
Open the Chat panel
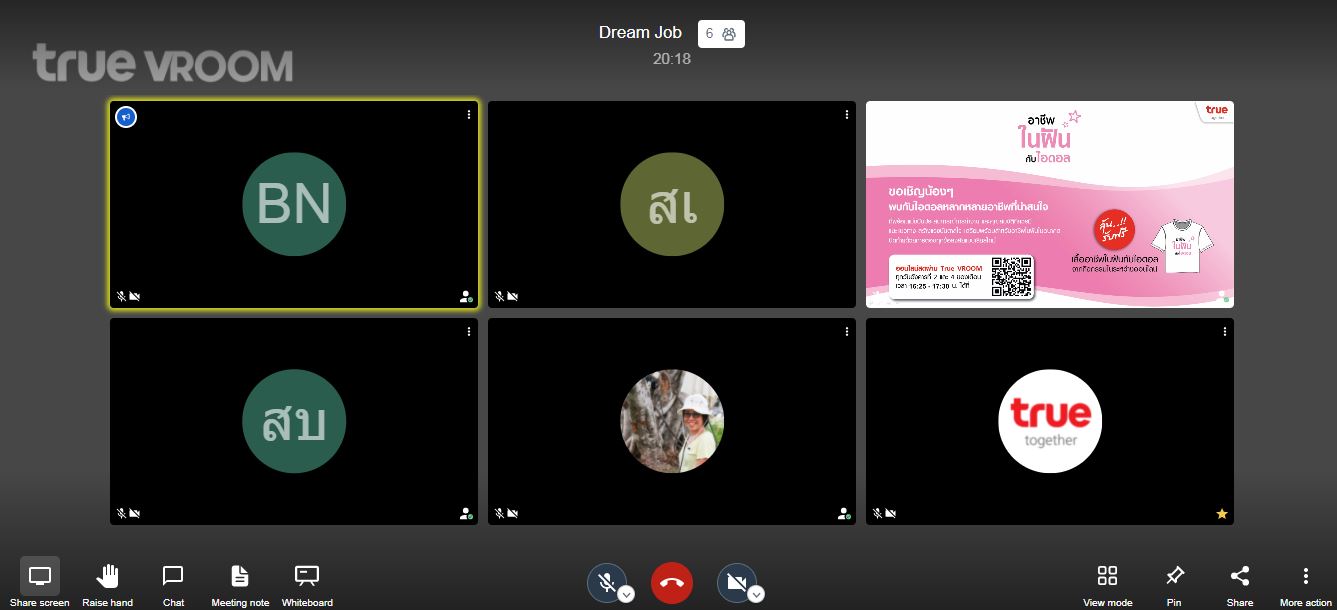(x=173, y=577)
